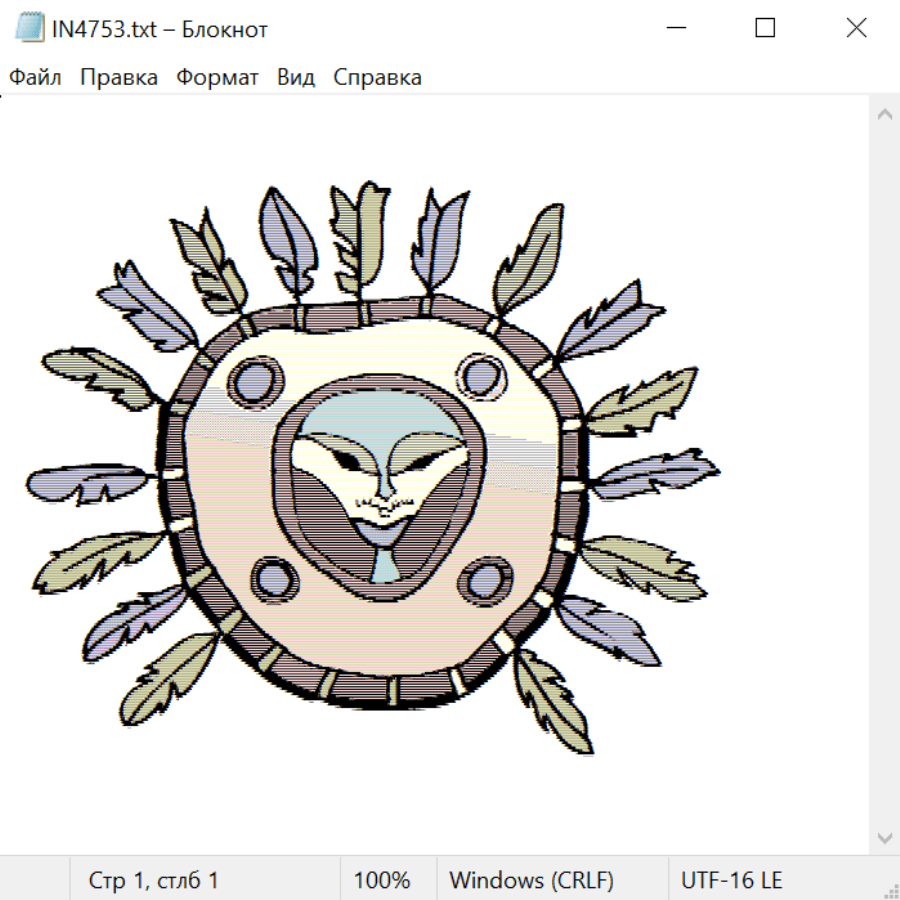Open the Справка menu
The width and height of the screenshot is (900, 900).
(377, 78)
